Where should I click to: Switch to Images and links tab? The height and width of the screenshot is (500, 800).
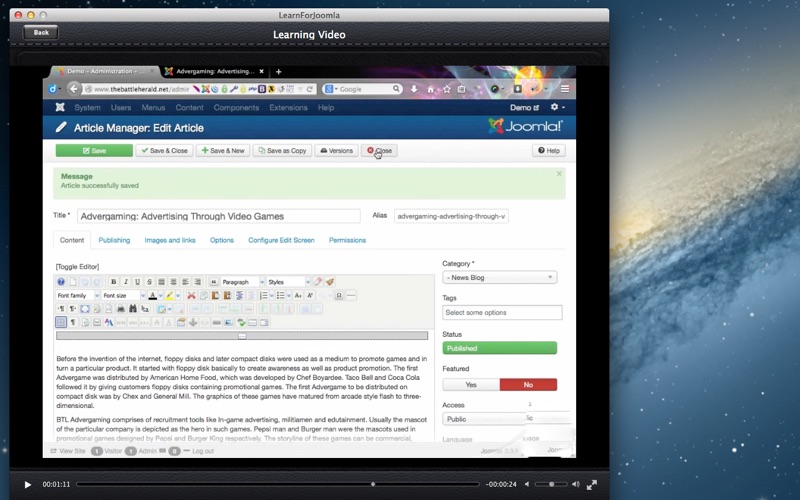(x=170, y=240)
